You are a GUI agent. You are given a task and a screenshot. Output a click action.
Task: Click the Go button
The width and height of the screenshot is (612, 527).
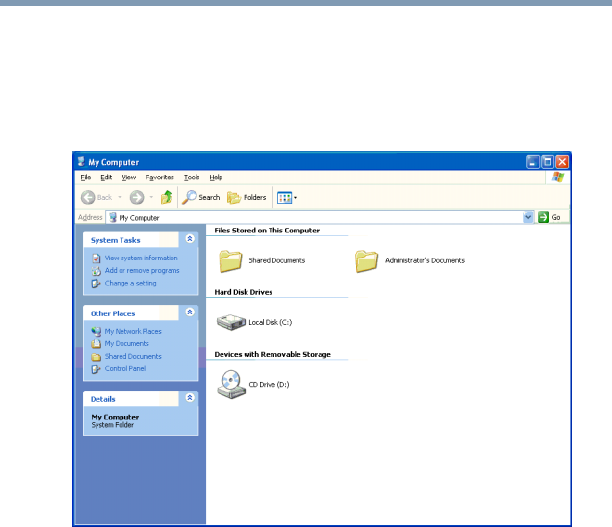[x=550, y=217]
